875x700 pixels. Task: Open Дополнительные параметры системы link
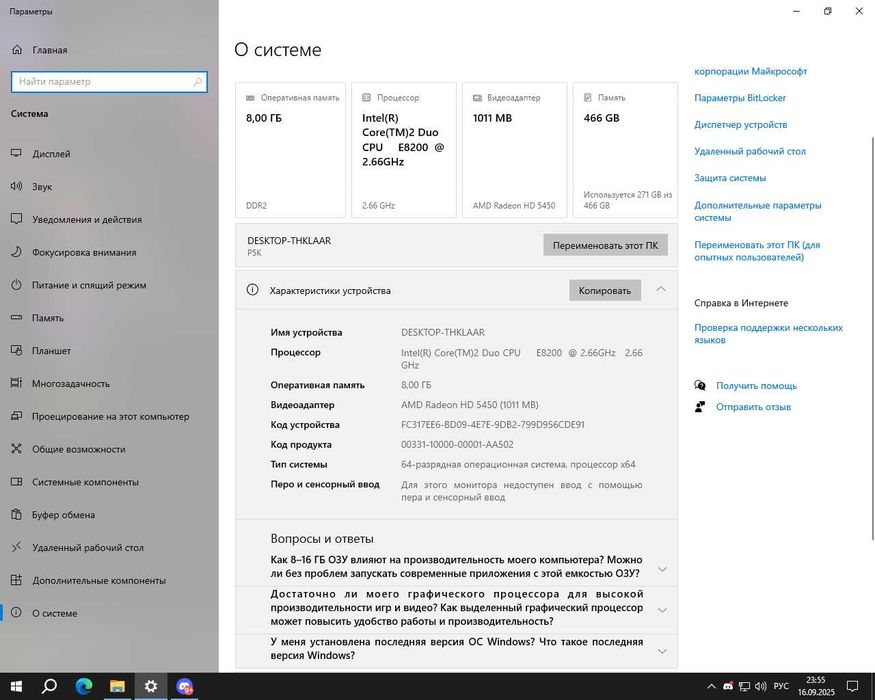(x=758, y=211)
